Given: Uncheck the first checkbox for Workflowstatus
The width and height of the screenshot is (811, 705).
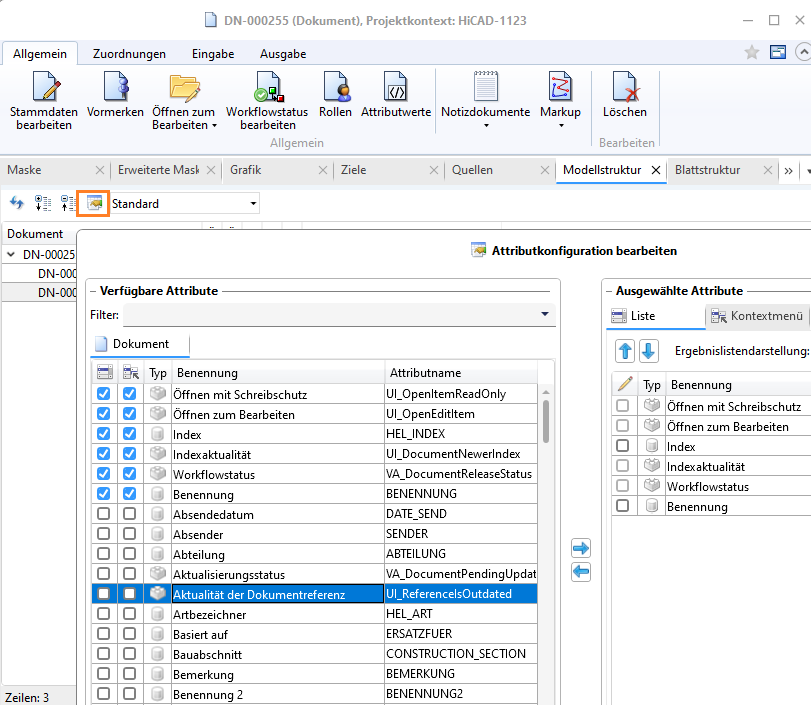Looking at the screenshot, I should tap(103, 474).
